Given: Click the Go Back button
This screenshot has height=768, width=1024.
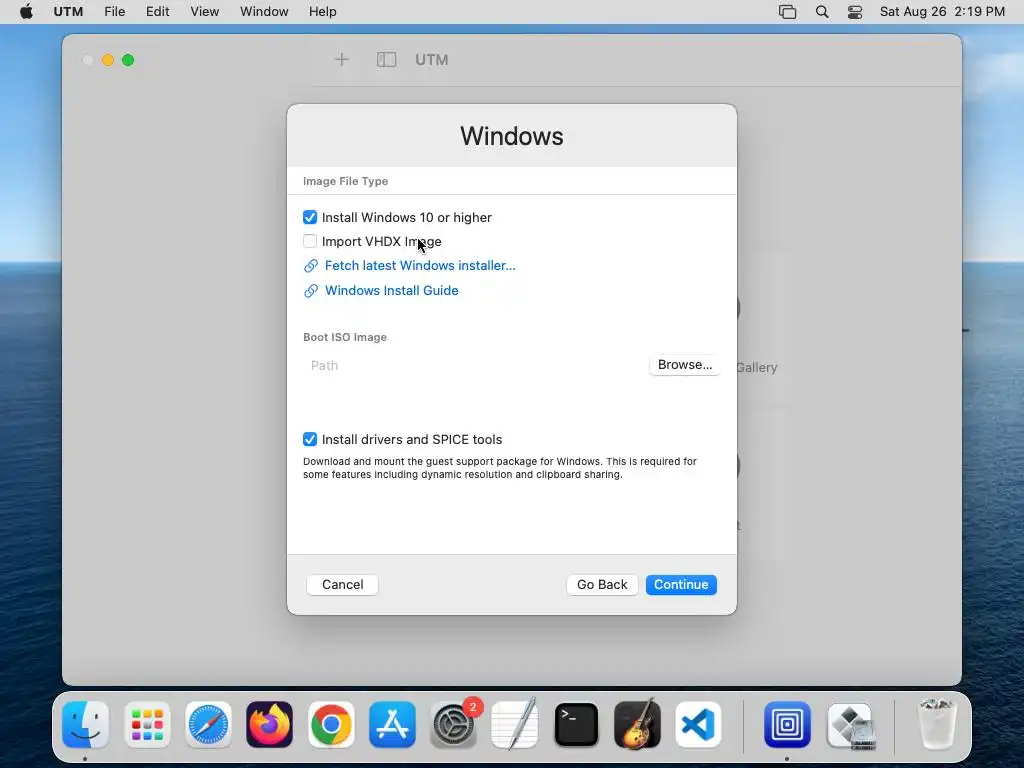Looking at the screenshot, I should [601, 584].
